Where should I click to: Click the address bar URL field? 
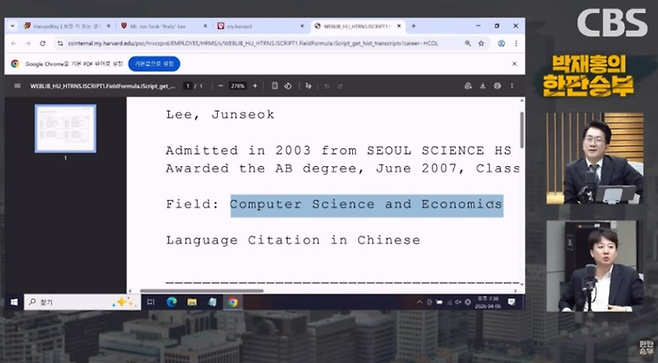(253, 43)
